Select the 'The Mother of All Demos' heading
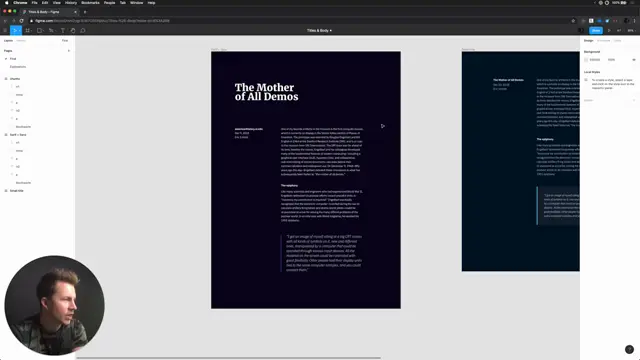 pos(266,92)
